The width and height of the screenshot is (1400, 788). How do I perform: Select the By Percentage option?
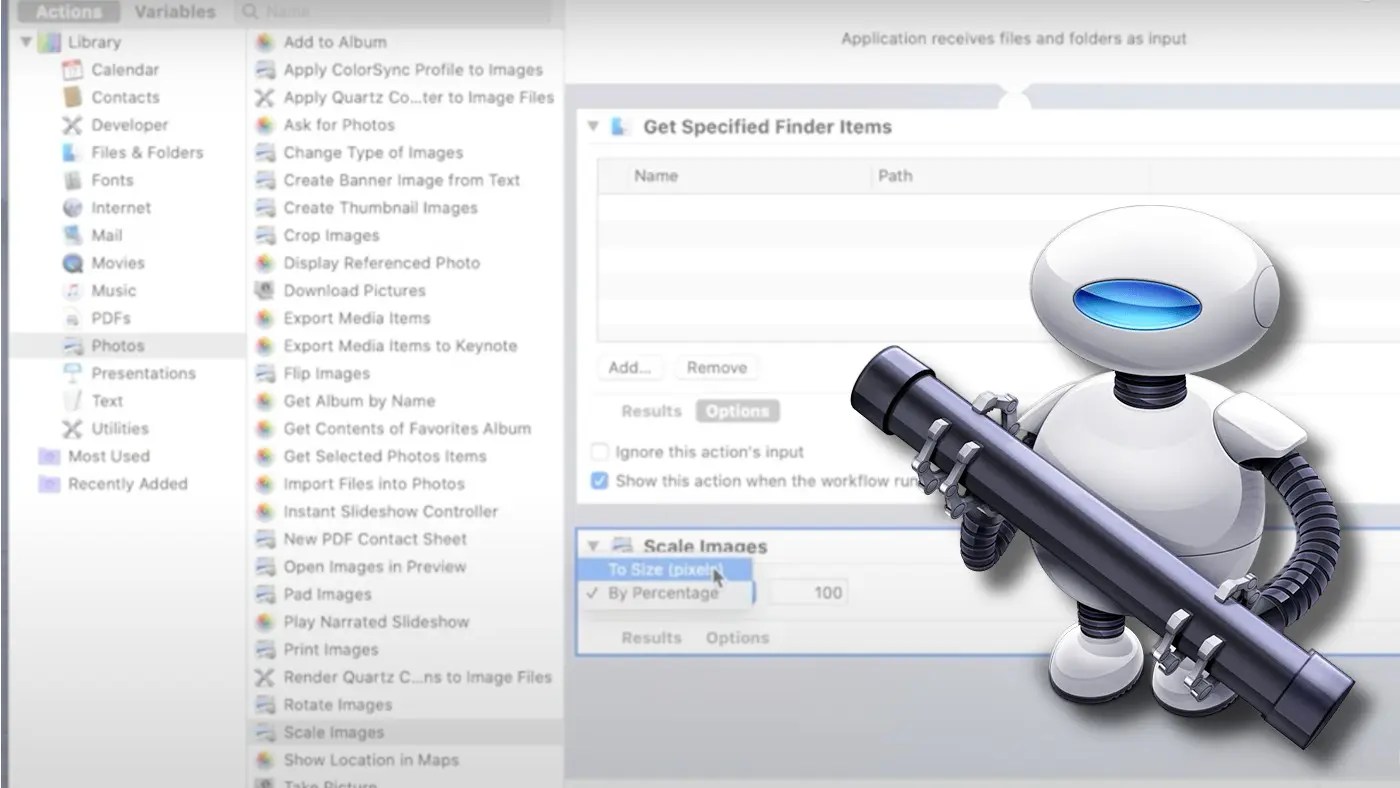click(x=666, y=592)
